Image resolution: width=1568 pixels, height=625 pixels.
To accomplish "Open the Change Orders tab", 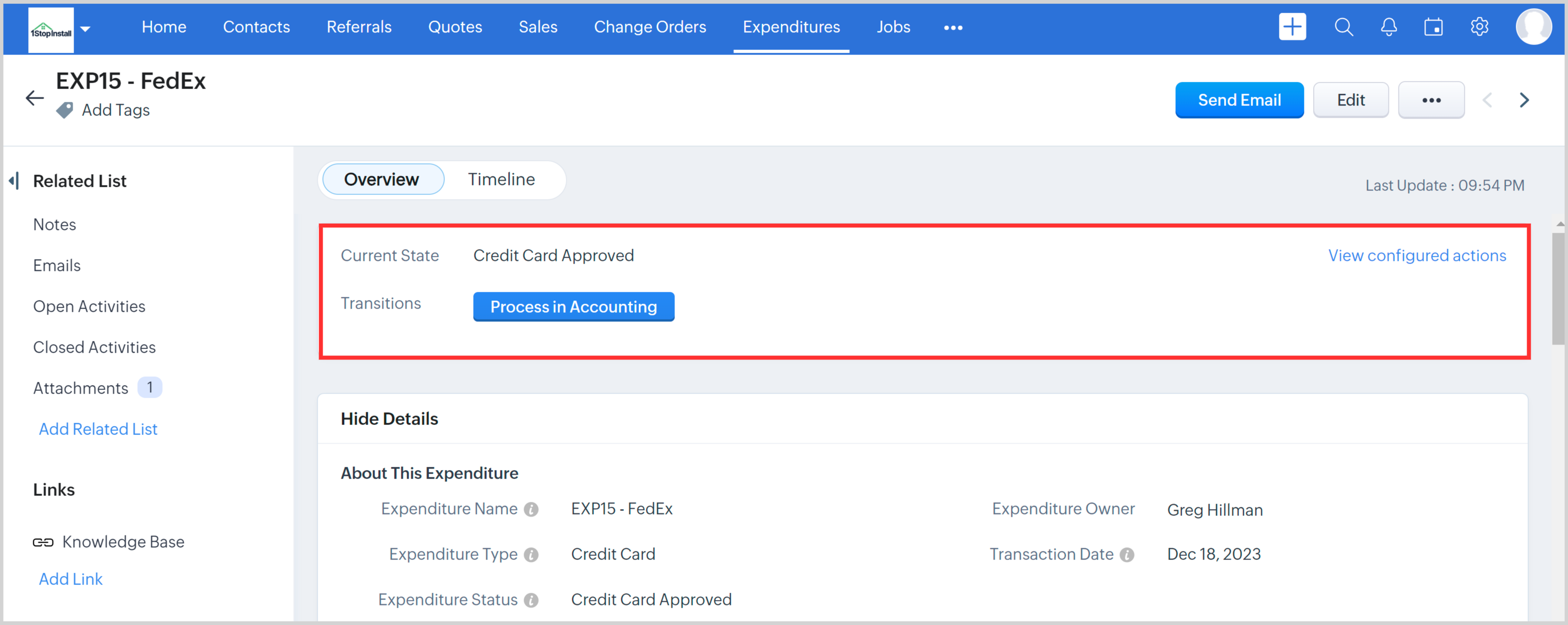I will pyautogui.click(x=649, y=27).
